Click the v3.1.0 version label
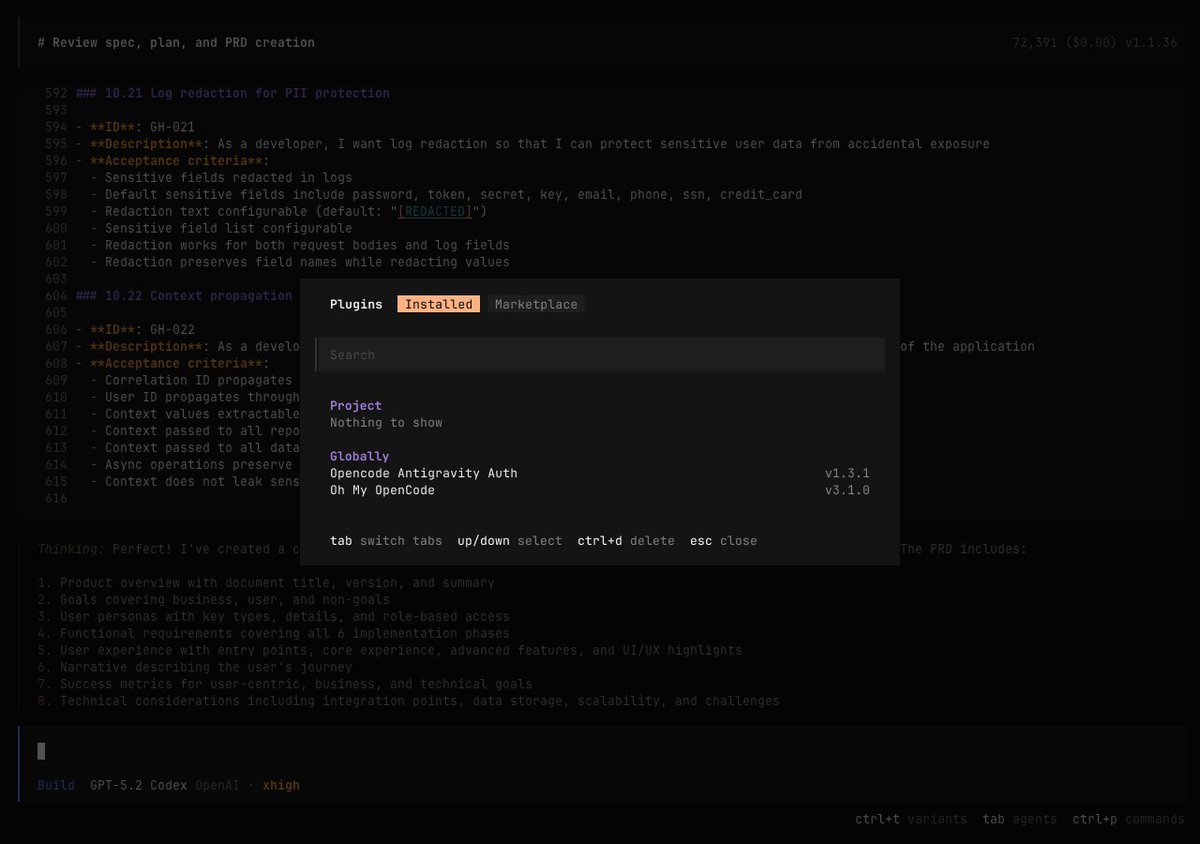The image size is (1200, 844). pos(847,490)
